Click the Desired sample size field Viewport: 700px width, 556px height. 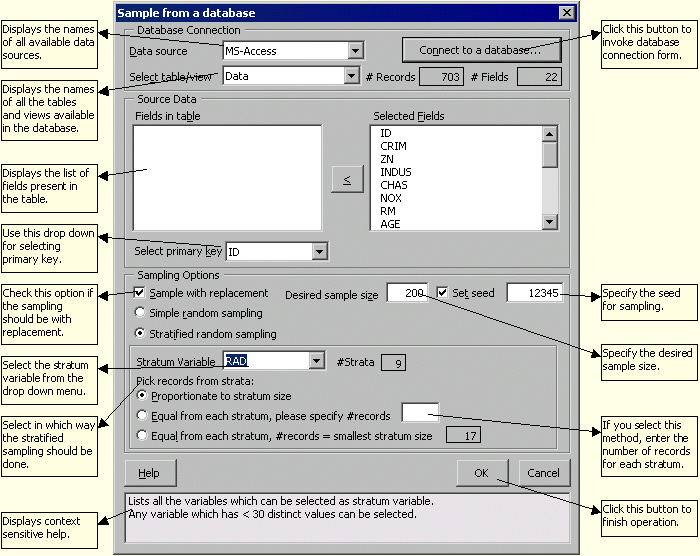point(407,293)
